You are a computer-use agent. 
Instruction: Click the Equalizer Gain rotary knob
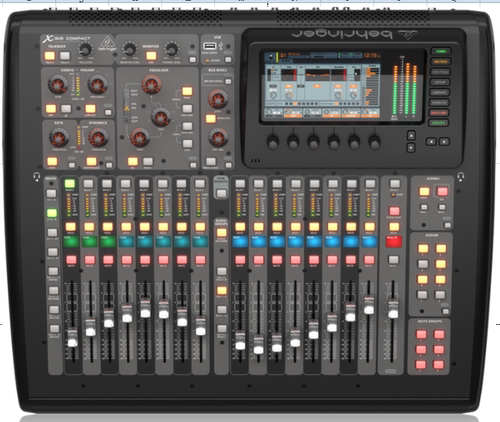pos(139,138)
